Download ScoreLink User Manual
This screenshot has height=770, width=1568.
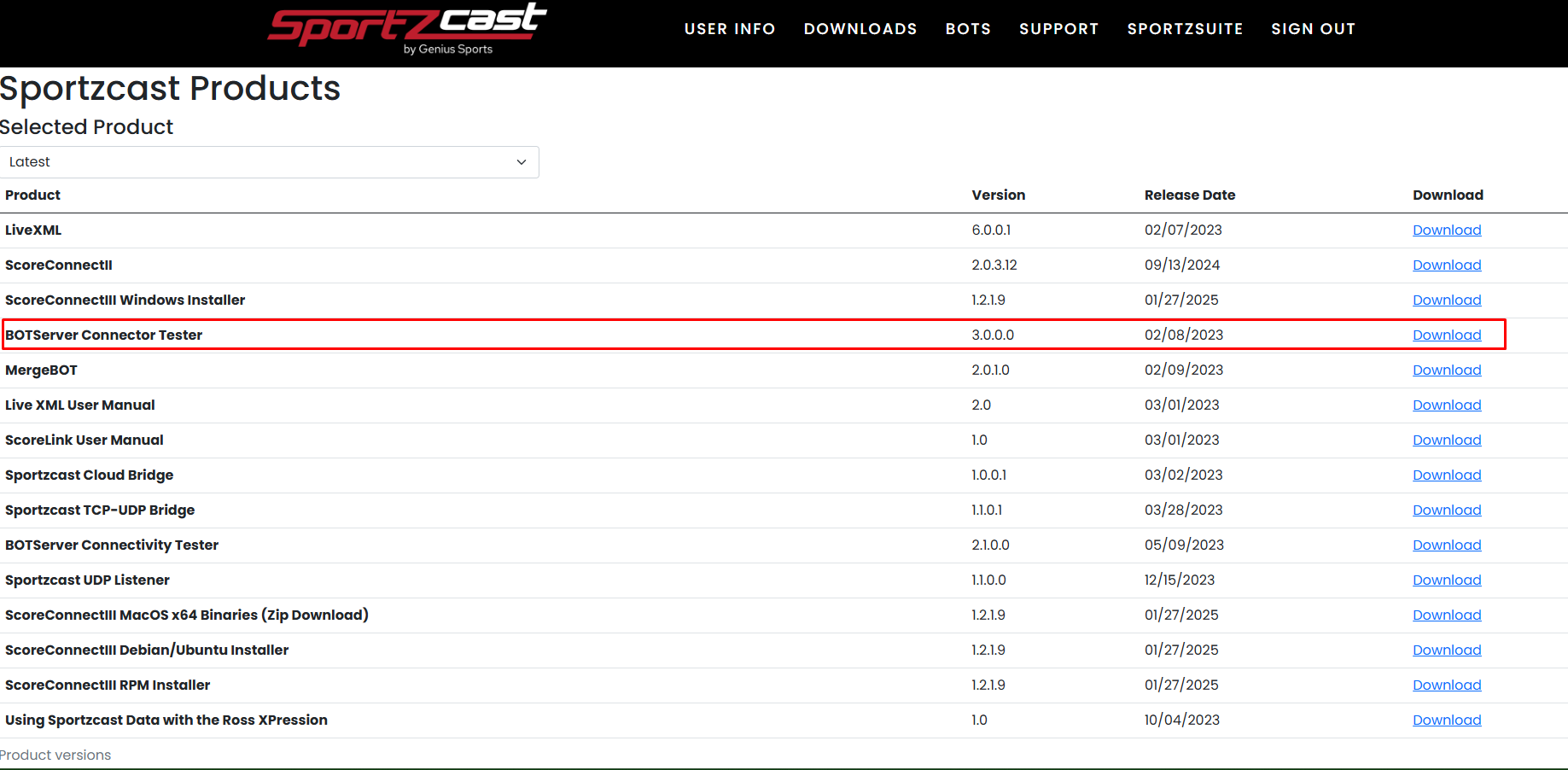point(1447,440)
